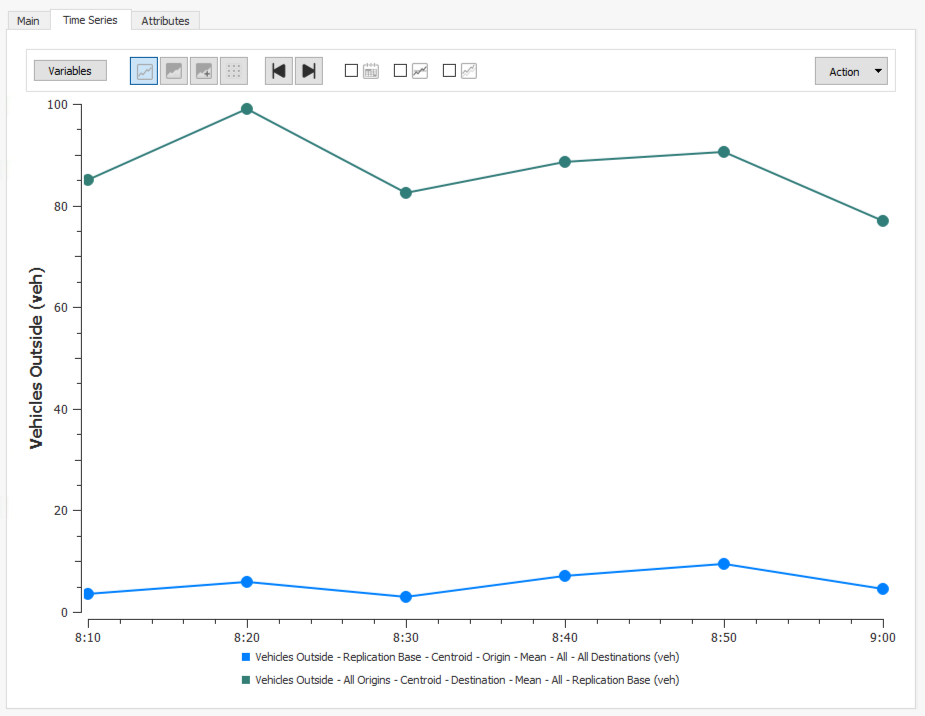Toggle the checkbox beside the faded chart icon

[449, 71]
